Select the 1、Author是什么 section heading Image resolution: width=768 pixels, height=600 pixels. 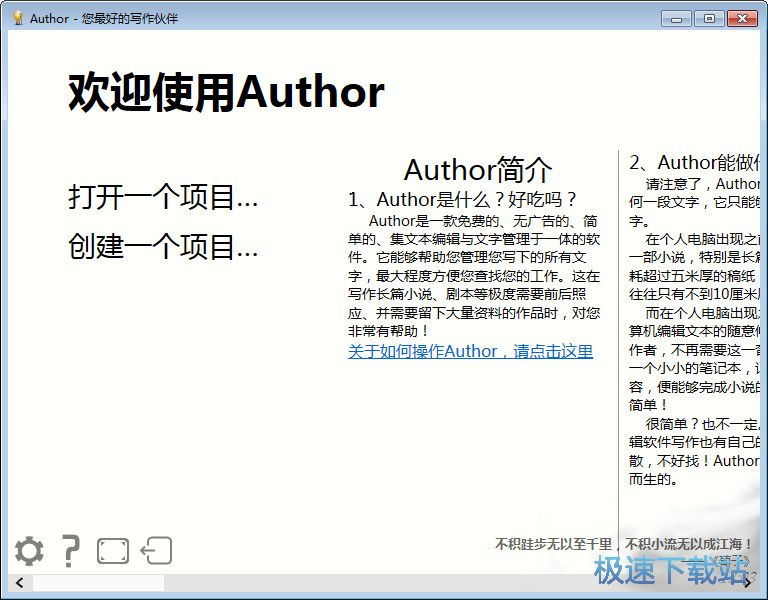click(463, 199)
